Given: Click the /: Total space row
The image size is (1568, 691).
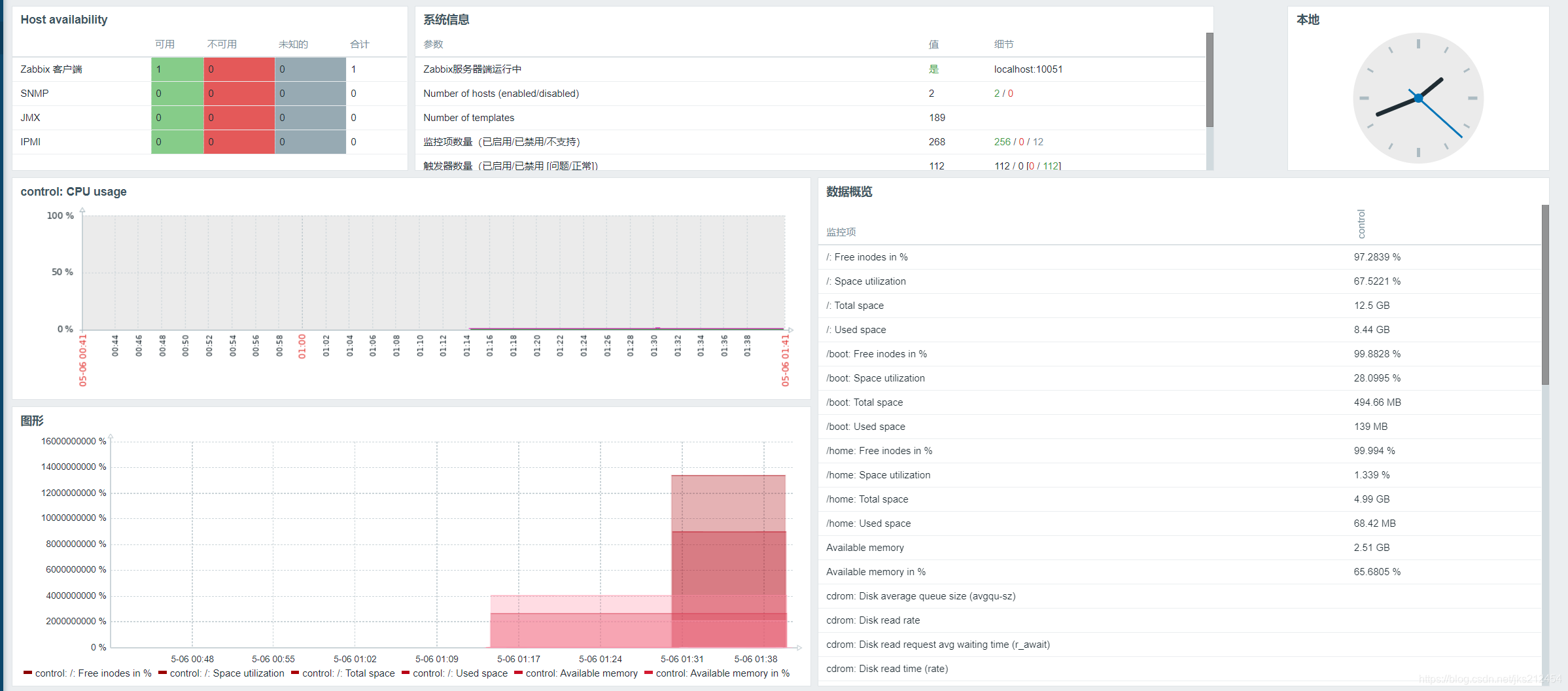Looking at the screenshot, I should 1179,306.
